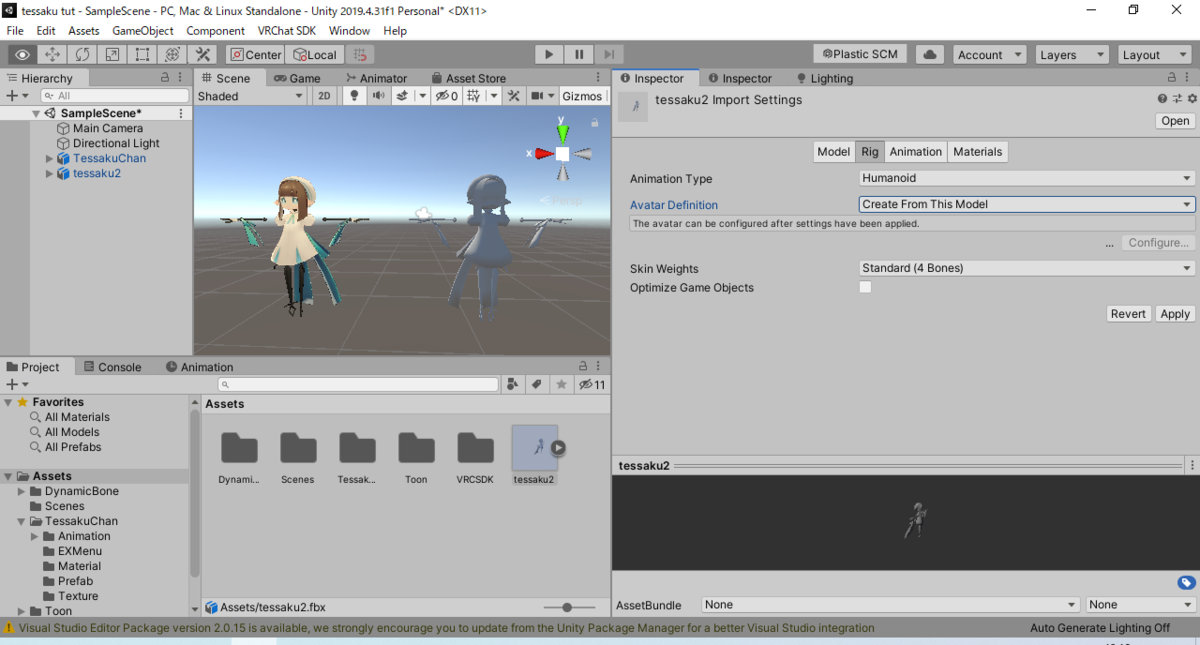Click the Apply button
This screenshot has width=1200, height=645.
1175,314
